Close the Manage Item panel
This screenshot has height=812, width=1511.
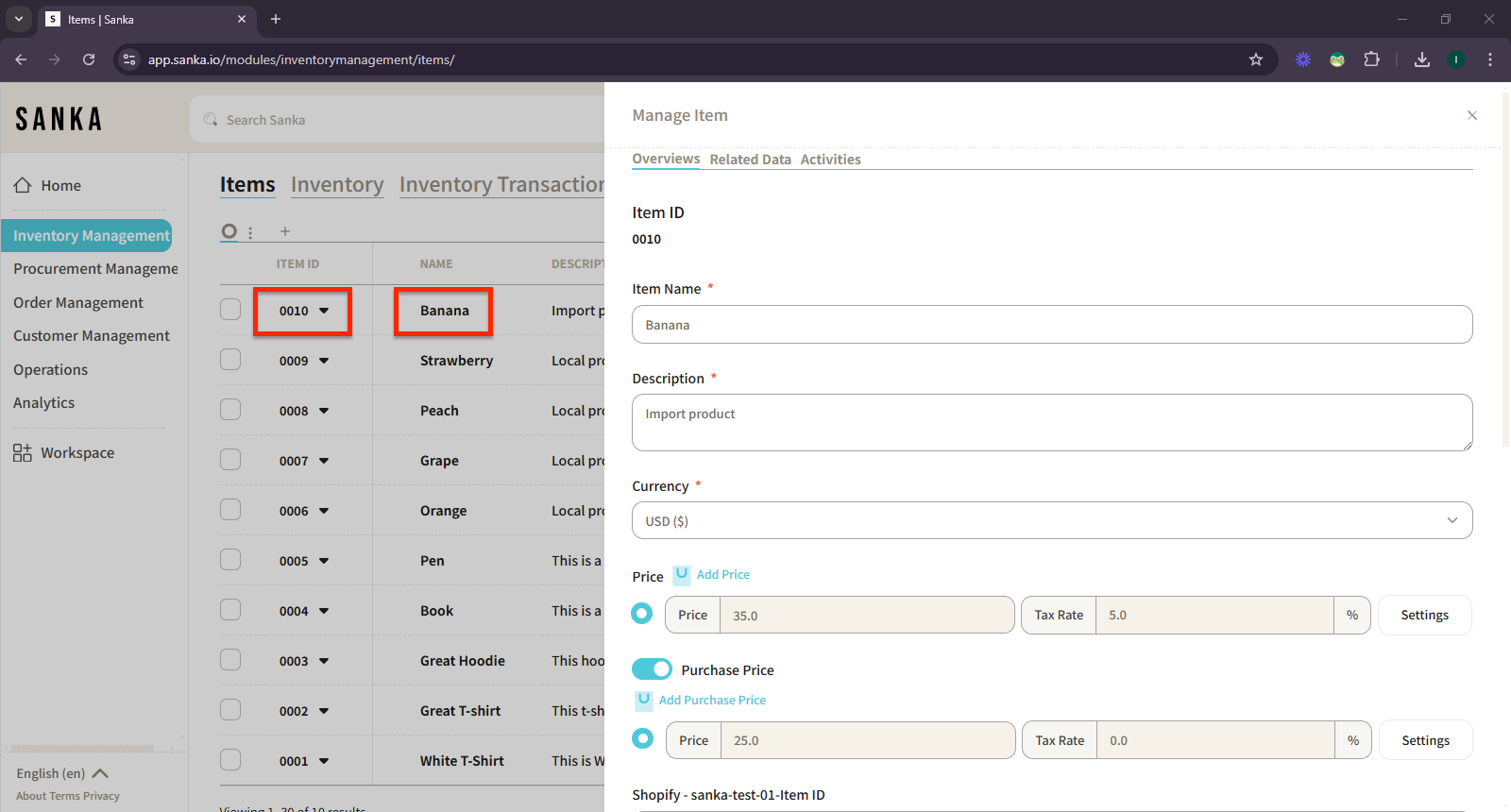pos(1471,115)
